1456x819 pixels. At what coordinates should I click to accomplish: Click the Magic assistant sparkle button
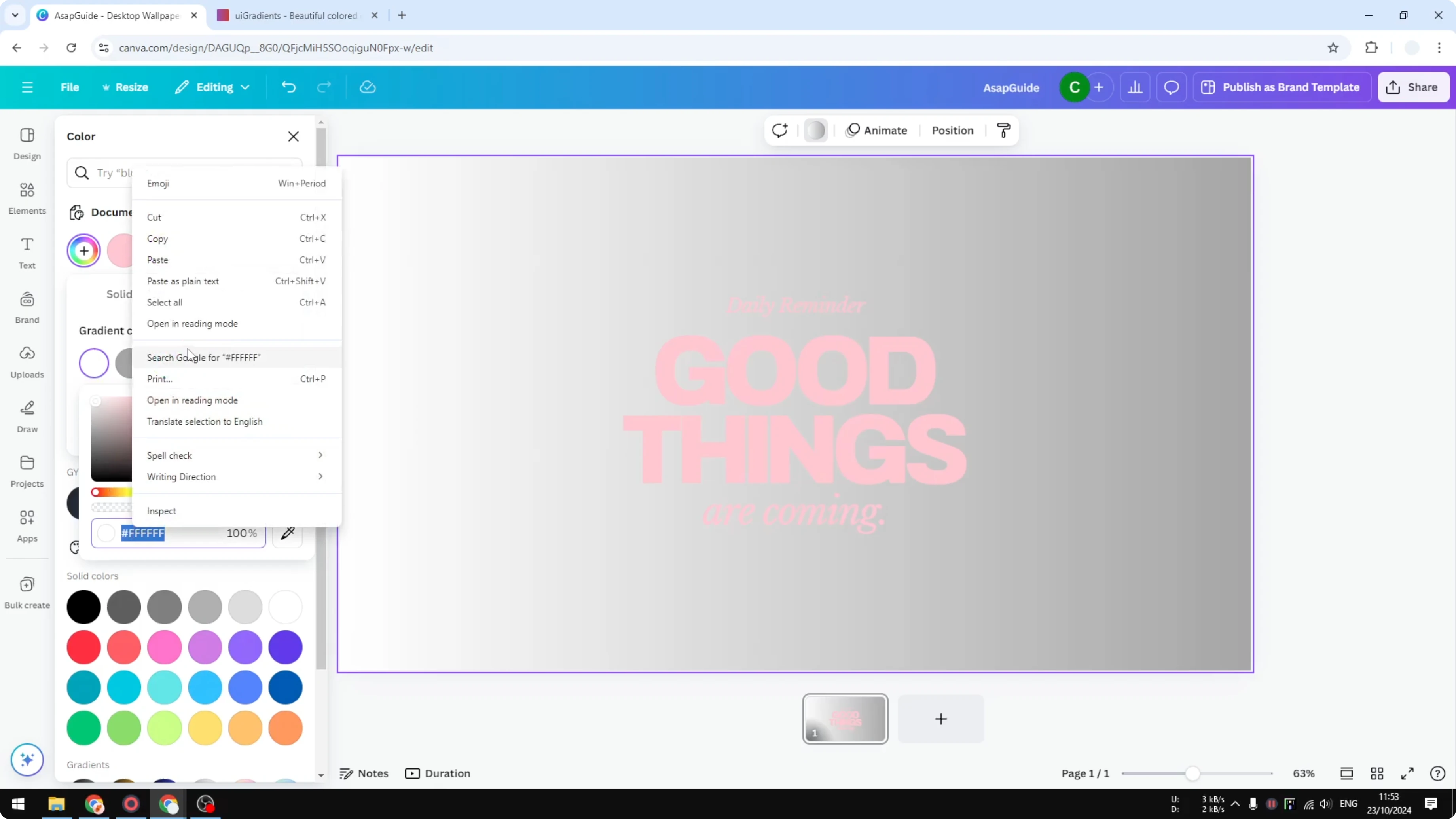point(27,759)
